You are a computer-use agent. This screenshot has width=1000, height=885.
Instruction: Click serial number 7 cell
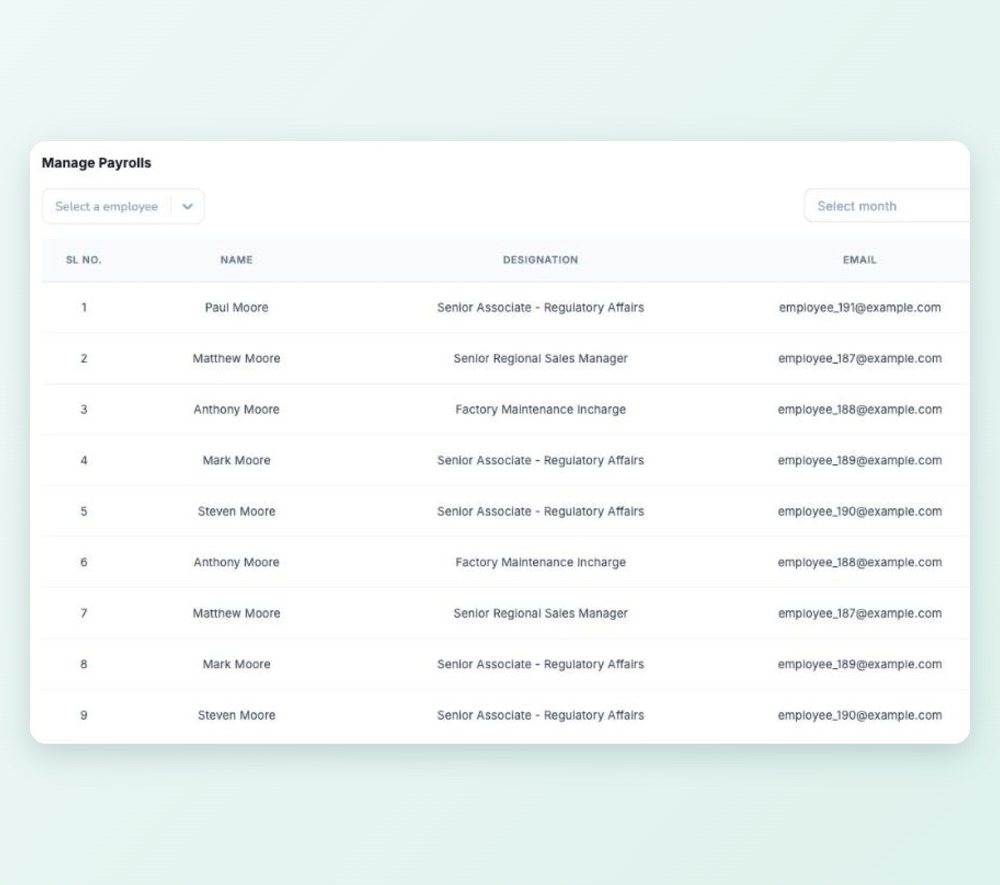click(x=84, y=613)
